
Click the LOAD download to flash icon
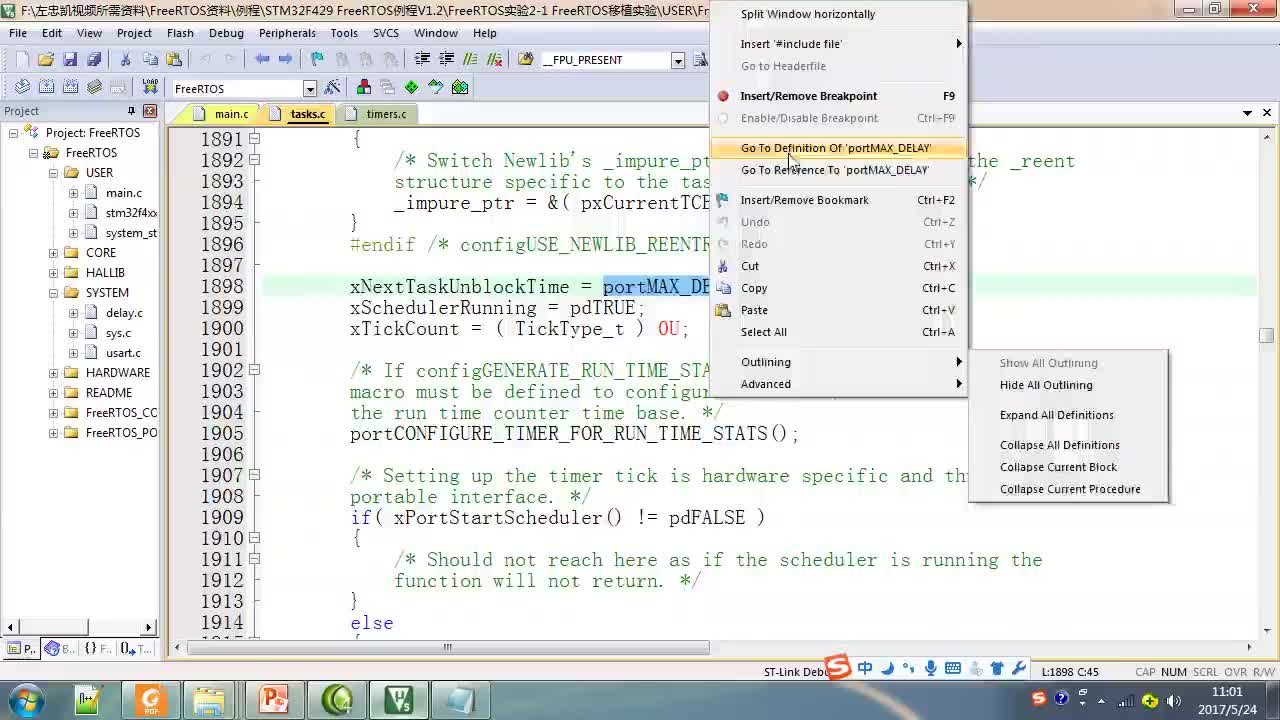(x=150, y=87)
